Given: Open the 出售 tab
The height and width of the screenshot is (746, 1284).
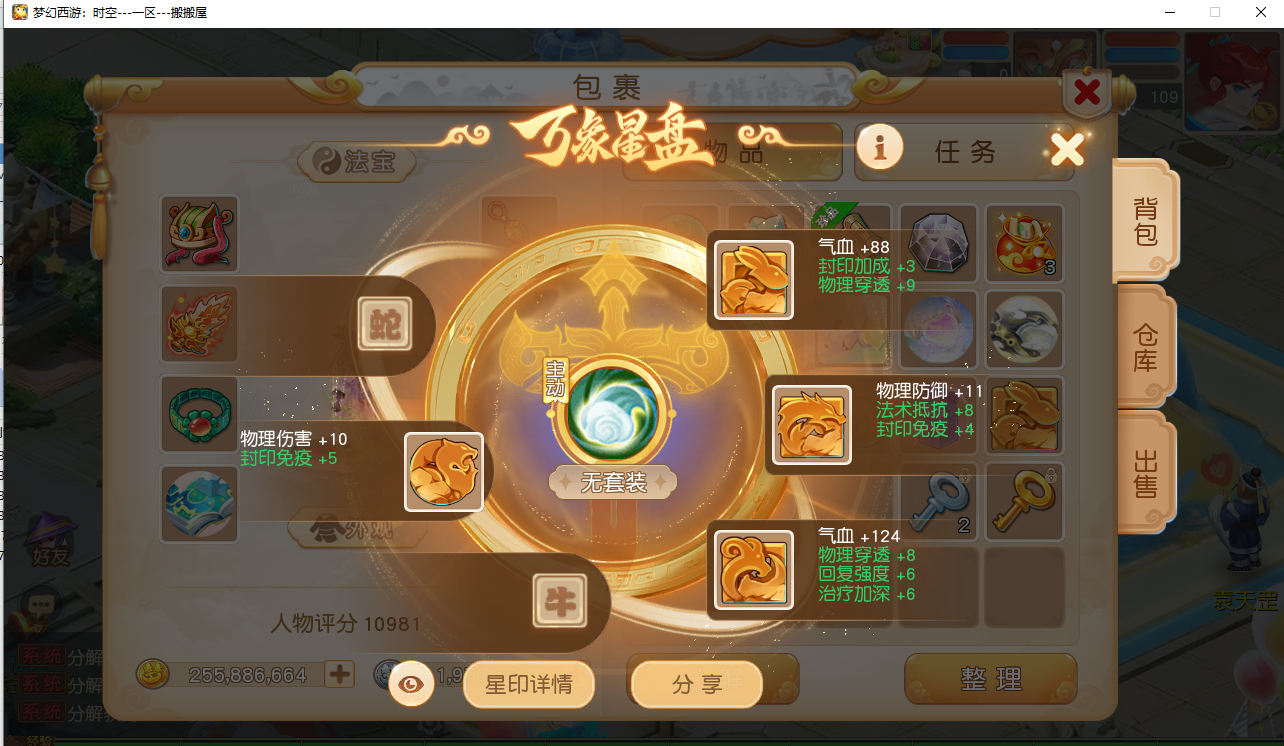Looking at the screenshot, I should (1145, 473).
